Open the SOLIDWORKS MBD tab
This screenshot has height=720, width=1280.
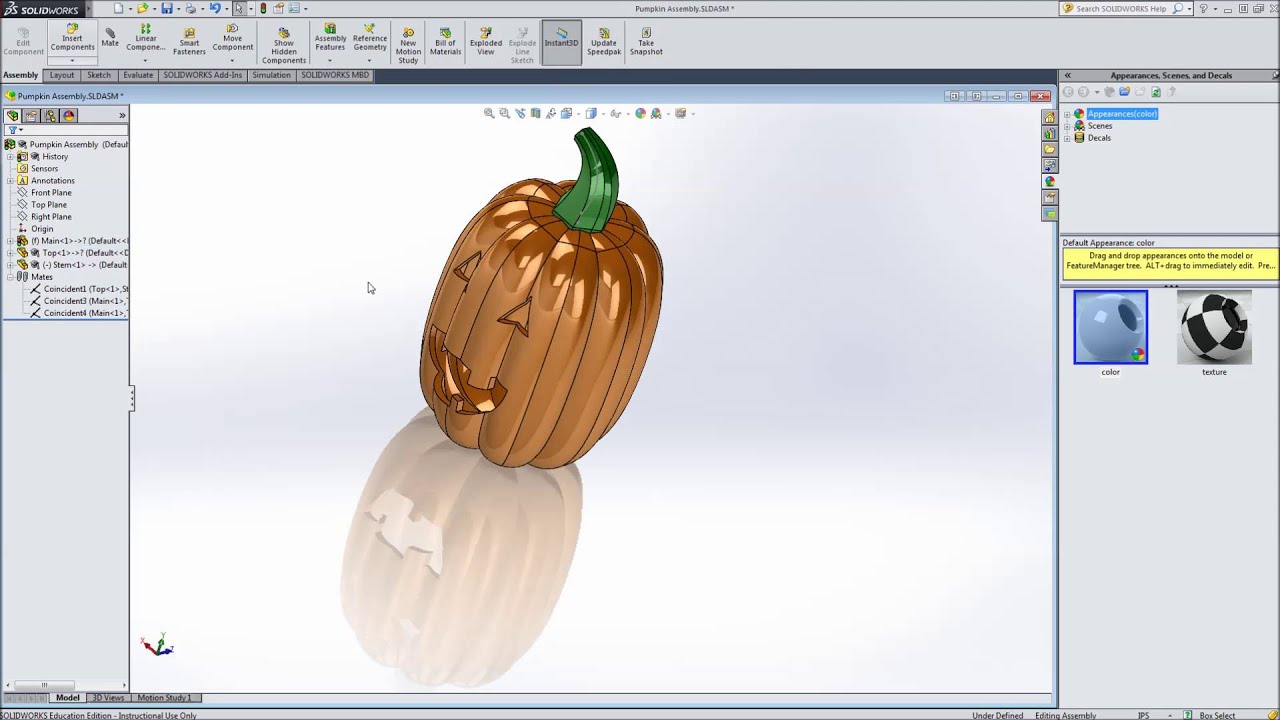[335, 75]
